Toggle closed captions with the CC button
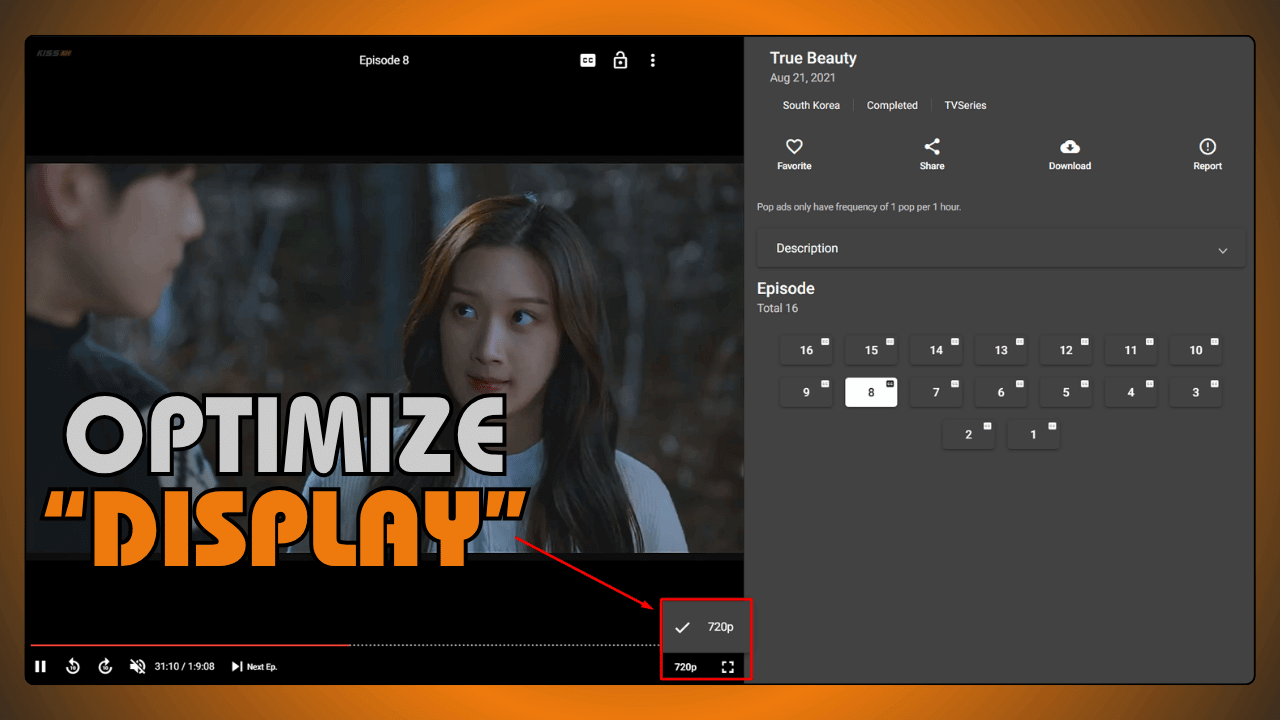1280x720 pixels. click(587, 60)
